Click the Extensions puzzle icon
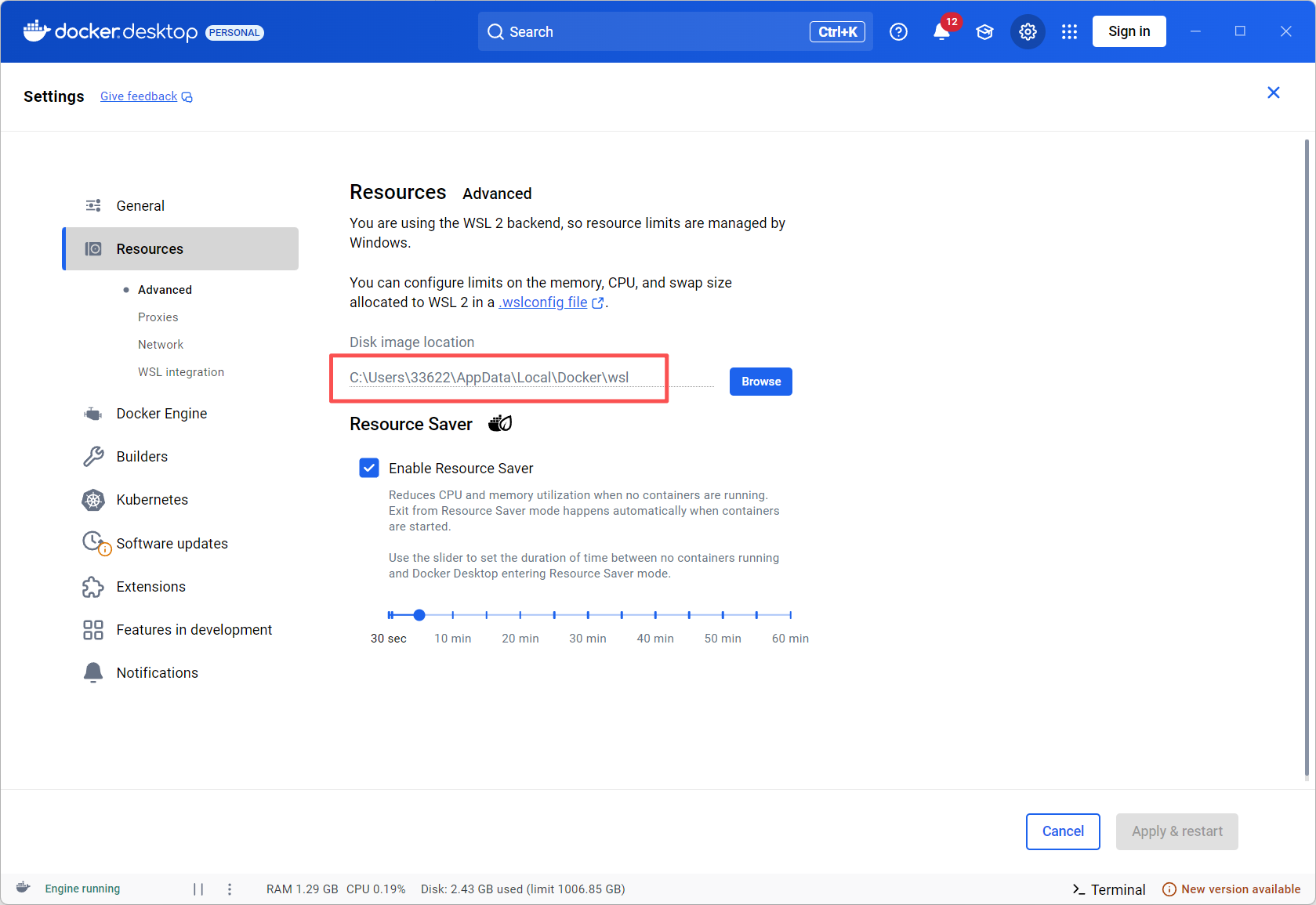Screen dimensions: 1316x905 [x=93, y=587]
